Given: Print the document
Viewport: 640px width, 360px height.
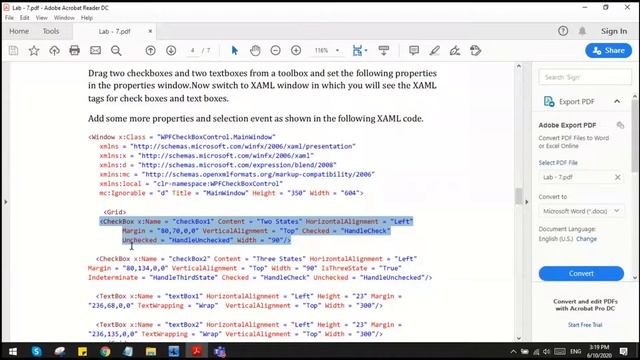Looking at the screenshot, I should (74, 51).
